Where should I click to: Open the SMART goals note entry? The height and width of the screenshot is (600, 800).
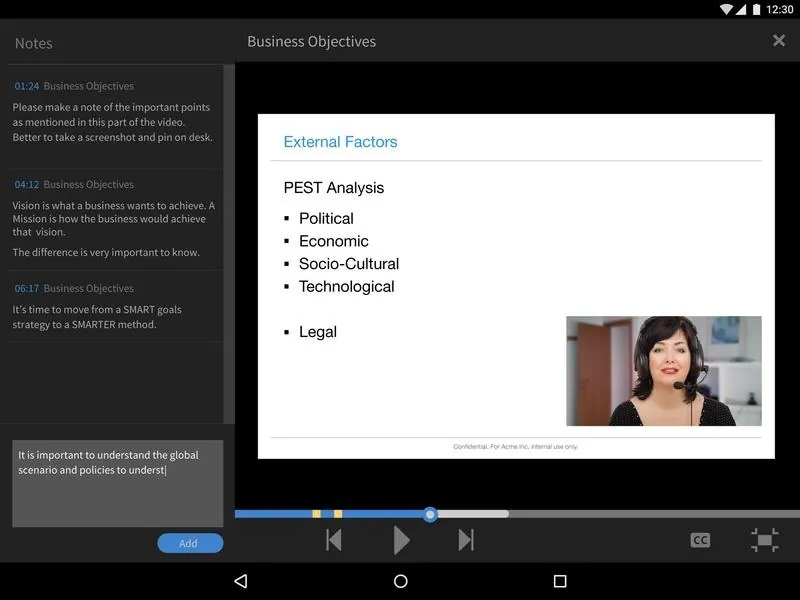115,306
